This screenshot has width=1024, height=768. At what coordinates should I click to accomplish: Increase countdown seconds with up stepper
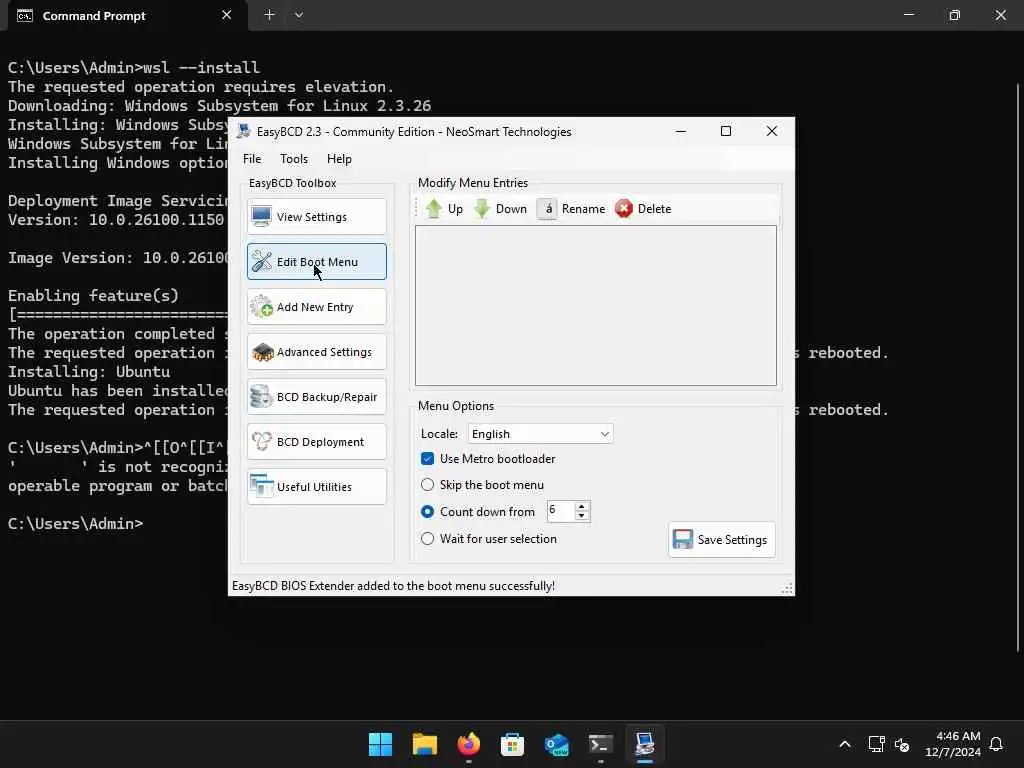click(582, 506)
